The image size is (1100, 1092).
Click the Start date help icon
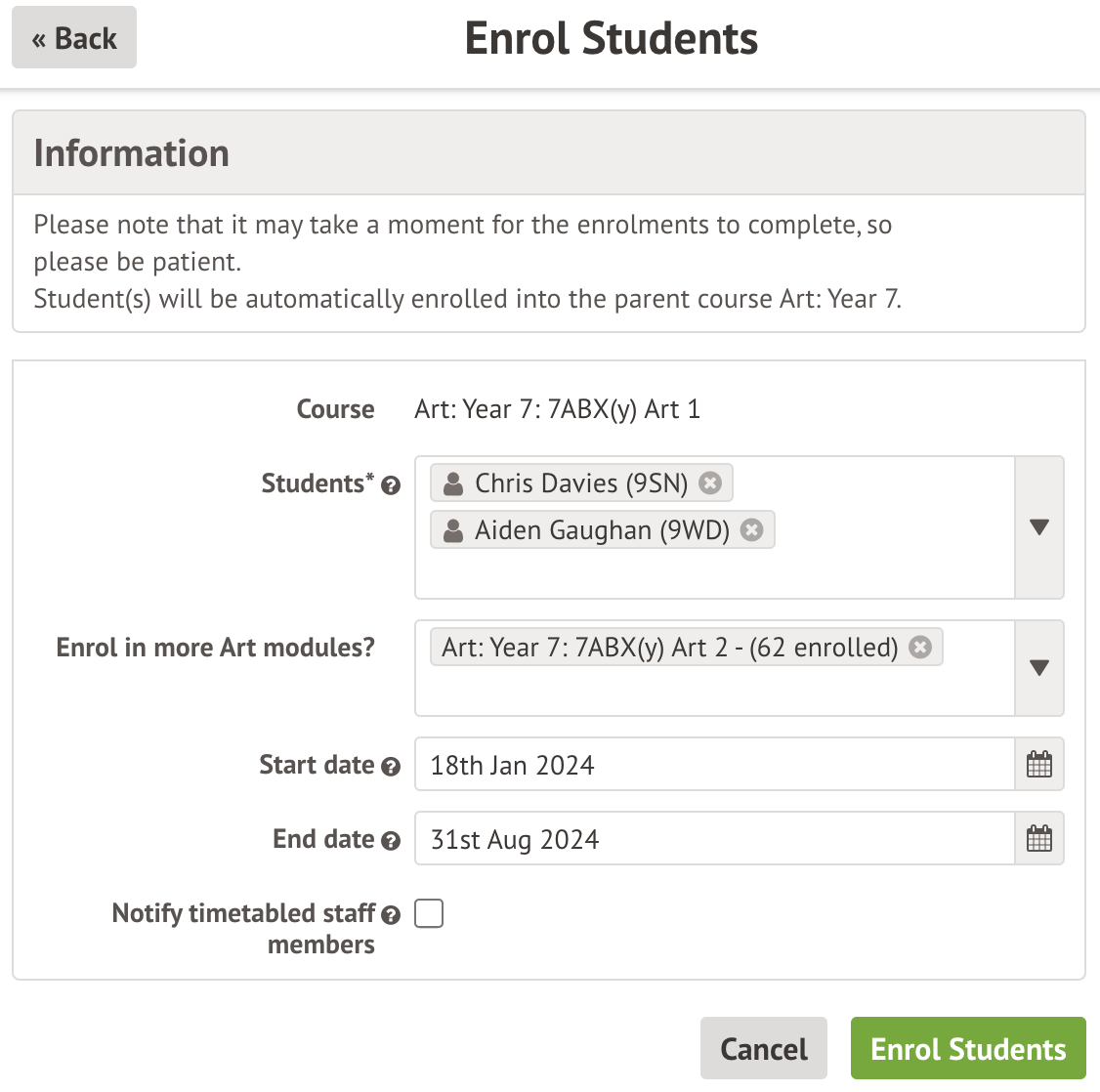click(391, 767)
